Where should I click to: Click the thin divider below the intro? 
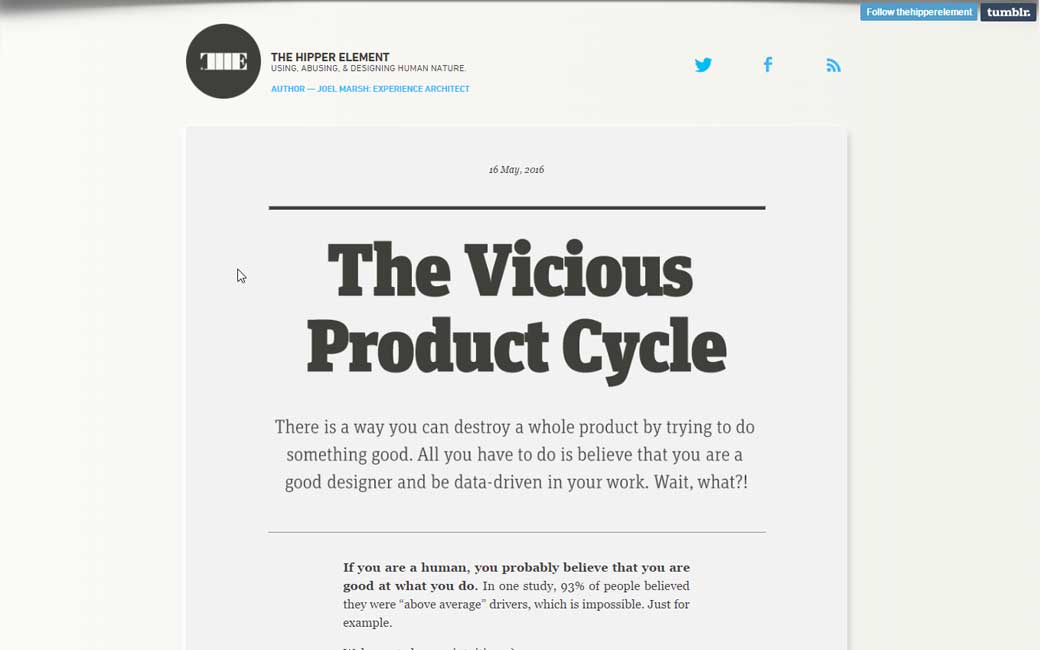[x=516, y=532]
